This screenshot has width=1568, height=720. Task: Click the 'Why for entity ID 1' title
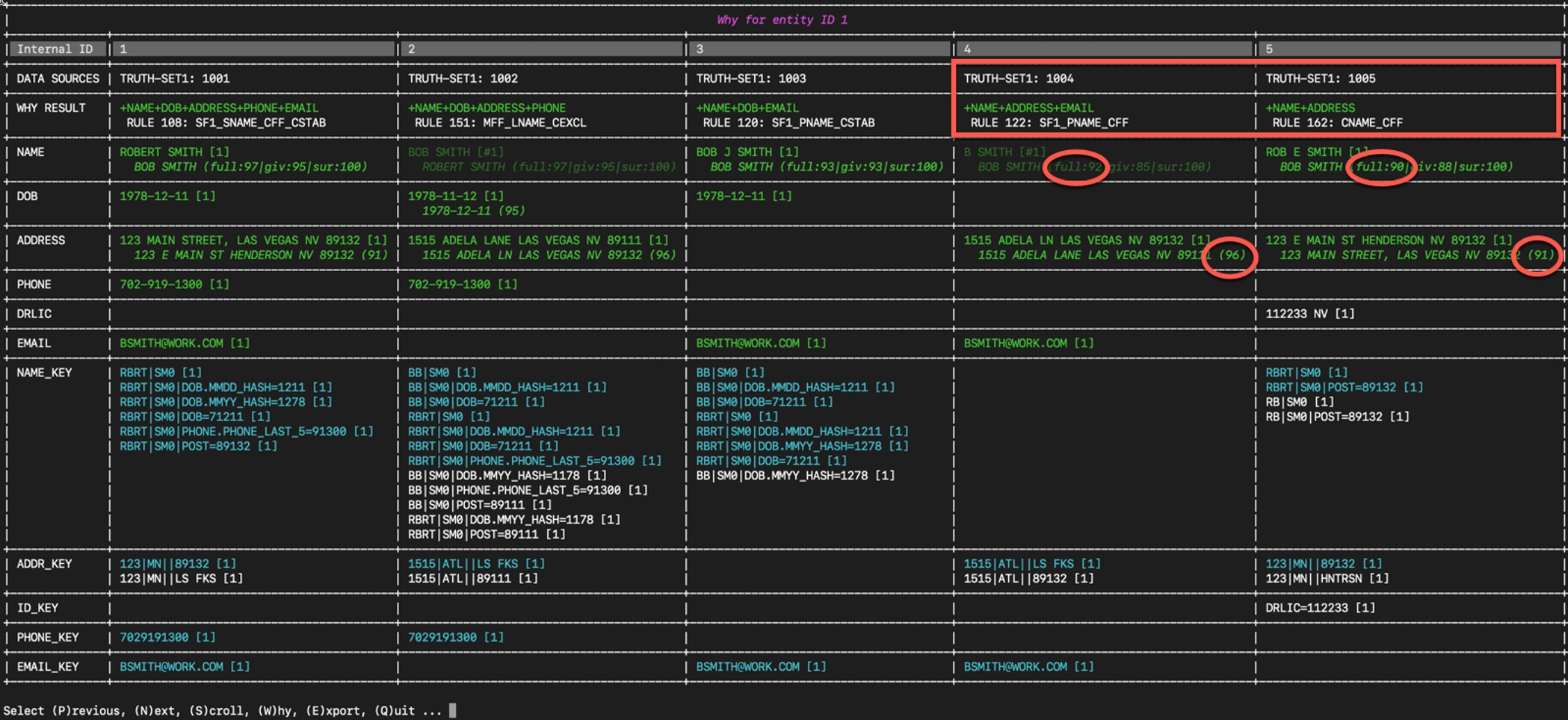[x=782, y=20]
